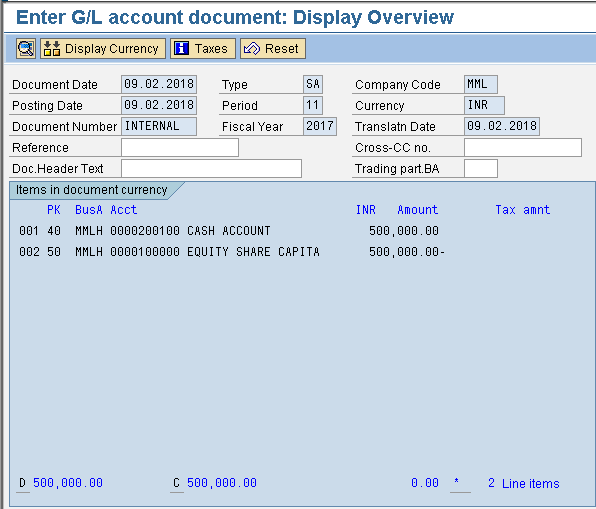Click the Document Number INTERNAL field
596x509 pixels.
[x=159, y=126]
